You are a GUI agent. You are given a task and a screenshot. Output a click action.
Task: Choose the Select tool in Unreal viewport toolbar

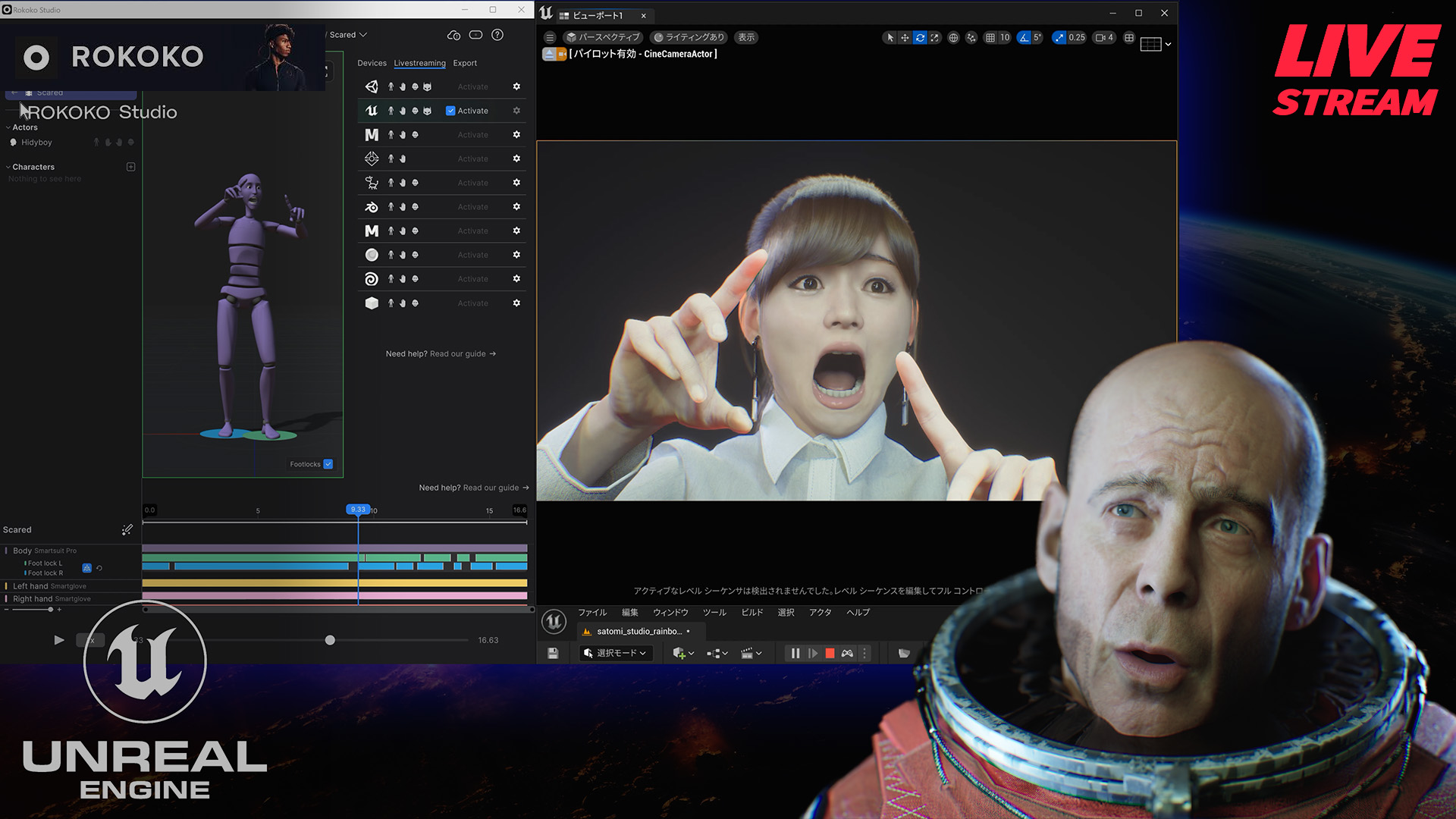point(890,37)
